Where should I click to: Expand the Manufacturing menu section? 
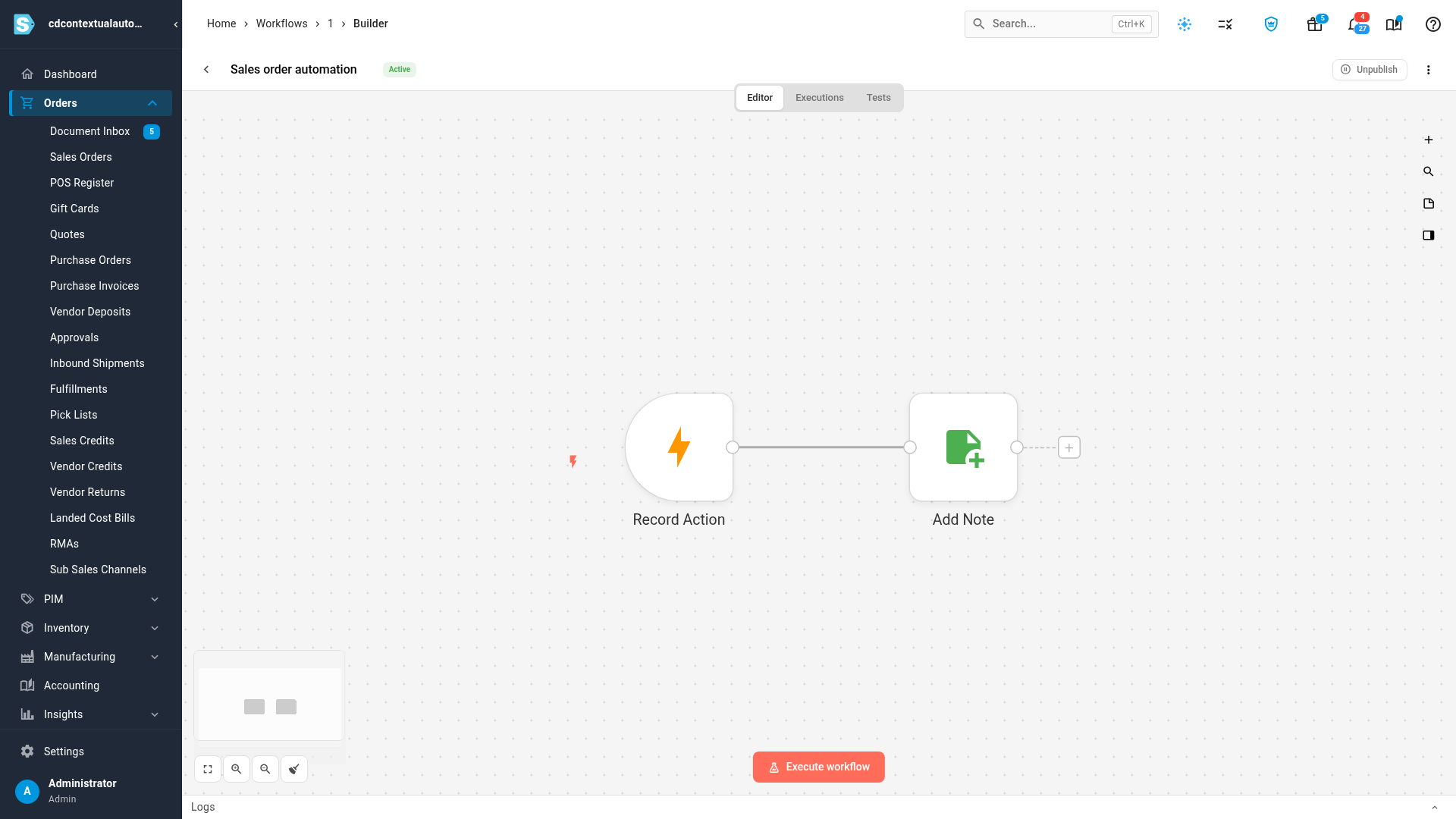[155, 657]
